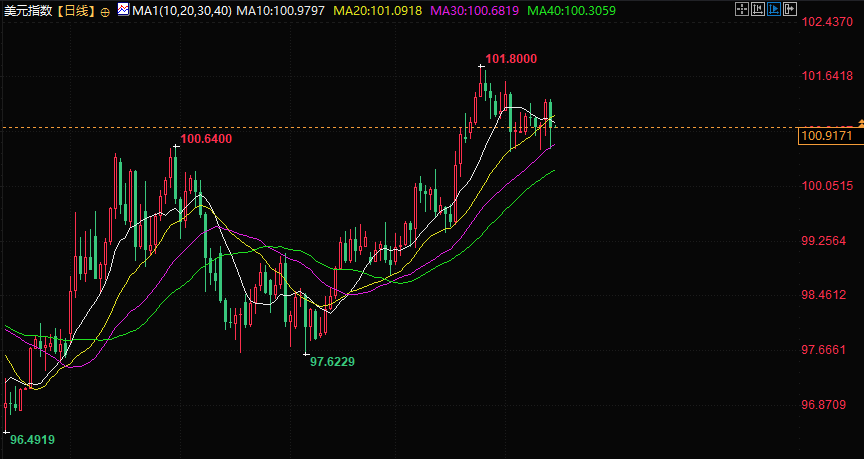Click the 98.4612 price axis label
This screenshot has height=459, width=864.
click(826, 295)
